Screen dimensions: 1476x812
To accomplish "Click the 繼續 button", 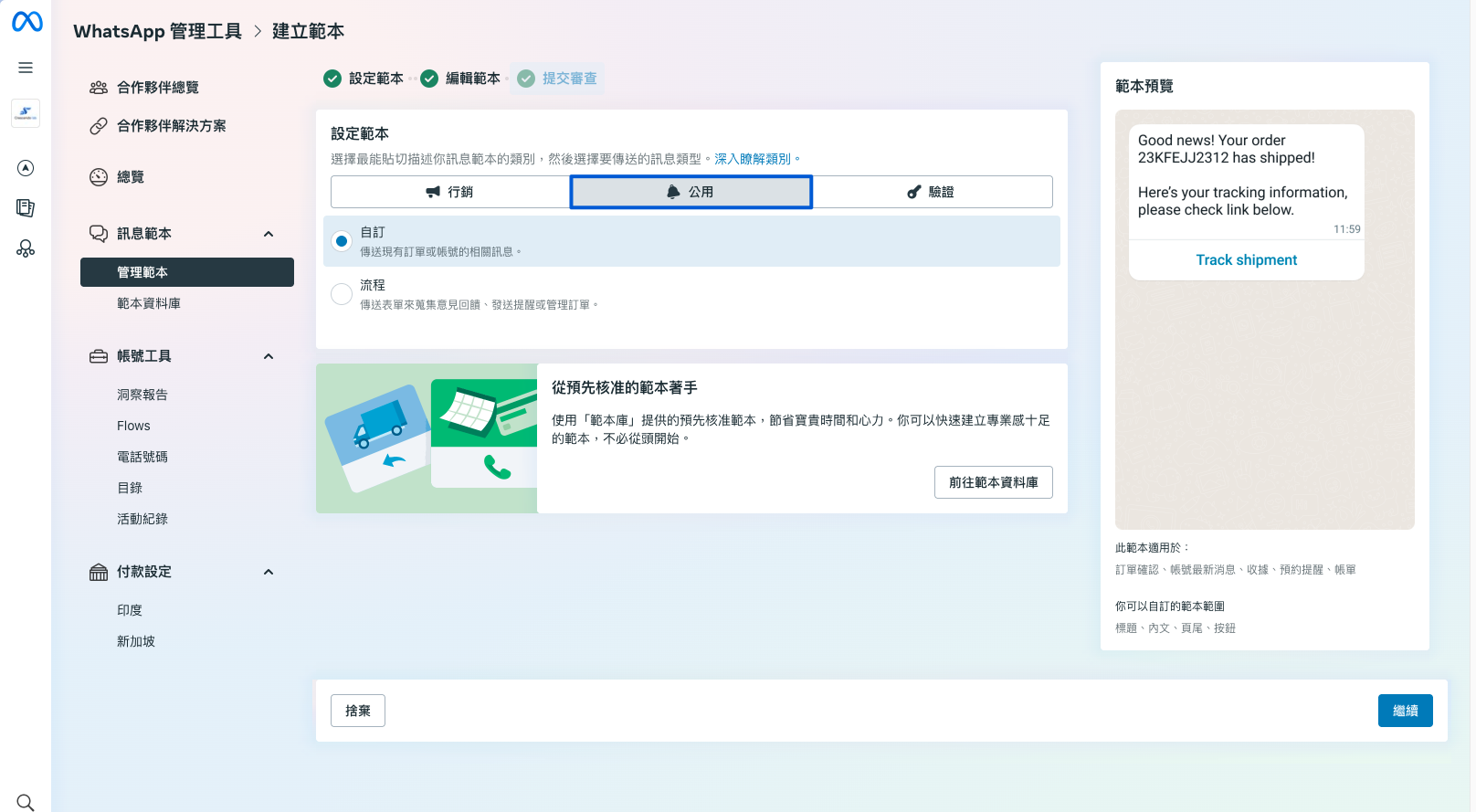I will pos(1405,711).
